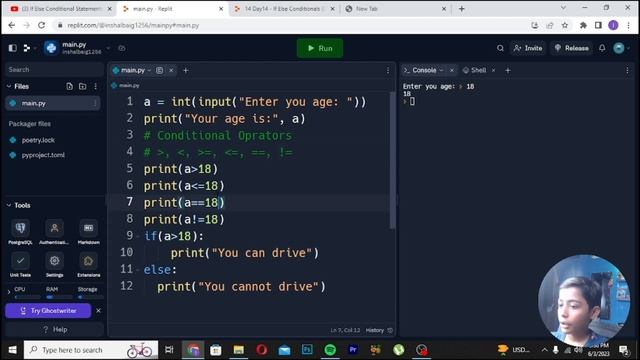
Task: Open poetry.lock file
Action: (38, 140)
